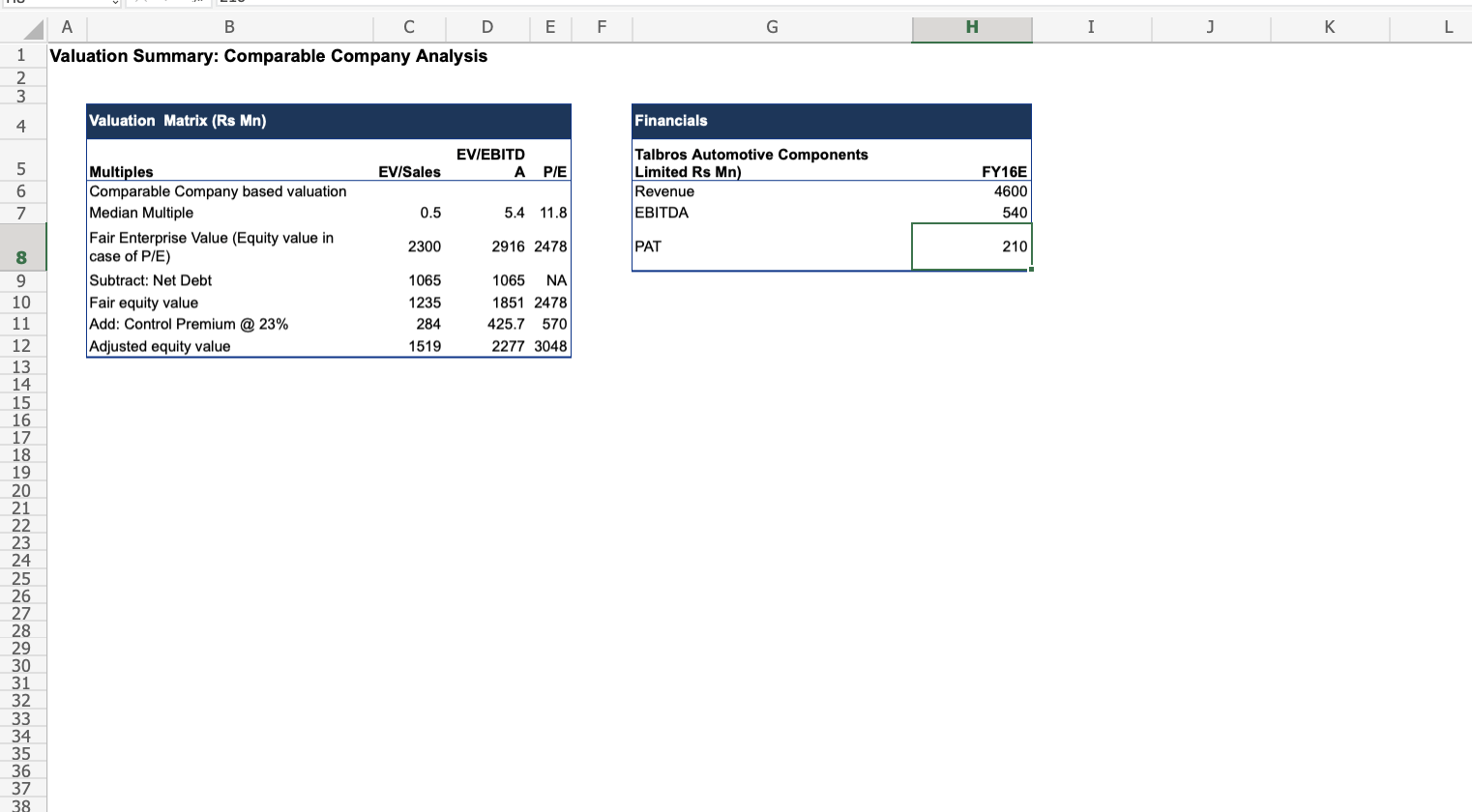Screen dimensions: 1472x812
Task: Select the median multiple value 5.4
Action: coord(487,213)
